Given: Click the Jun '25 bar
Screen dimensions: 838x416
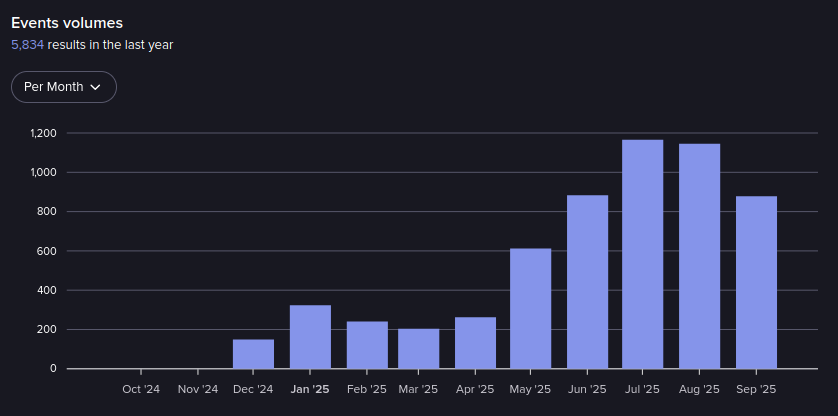Looking at the screenshot, I should (587, 282).
